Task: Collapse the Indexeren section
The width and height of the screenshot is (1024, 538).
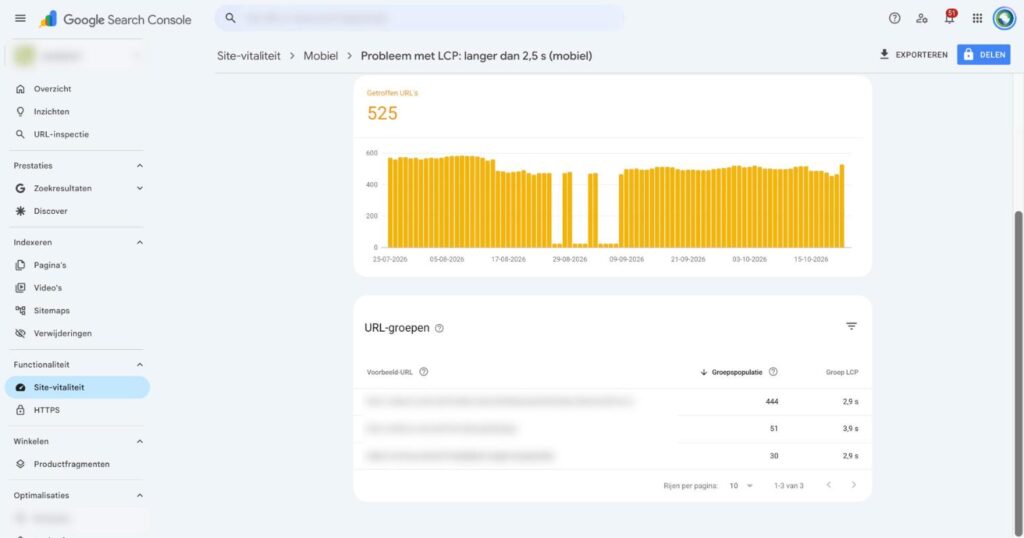Action: [139, 242]
